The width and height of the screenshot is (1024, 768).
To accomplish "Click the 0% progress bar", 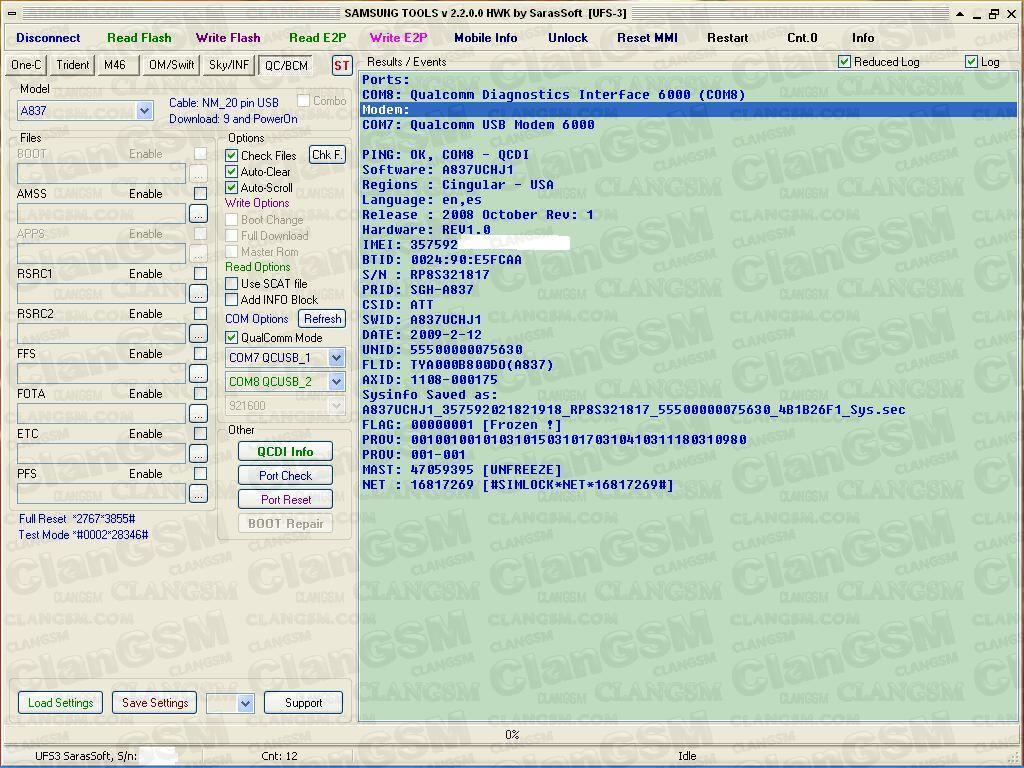I will pos(512,735).
